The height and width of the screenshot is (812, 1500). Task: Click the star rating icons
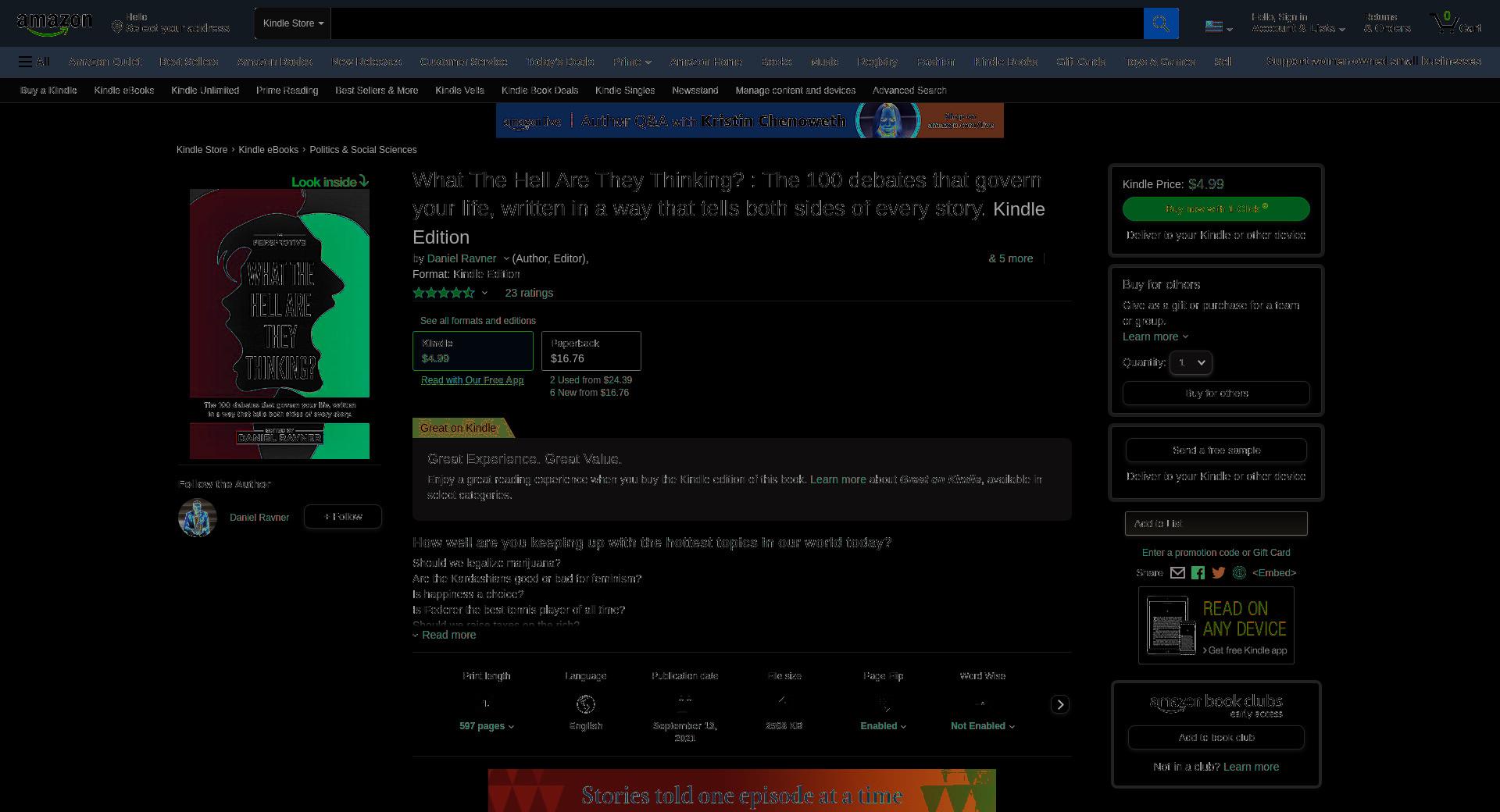444,293
